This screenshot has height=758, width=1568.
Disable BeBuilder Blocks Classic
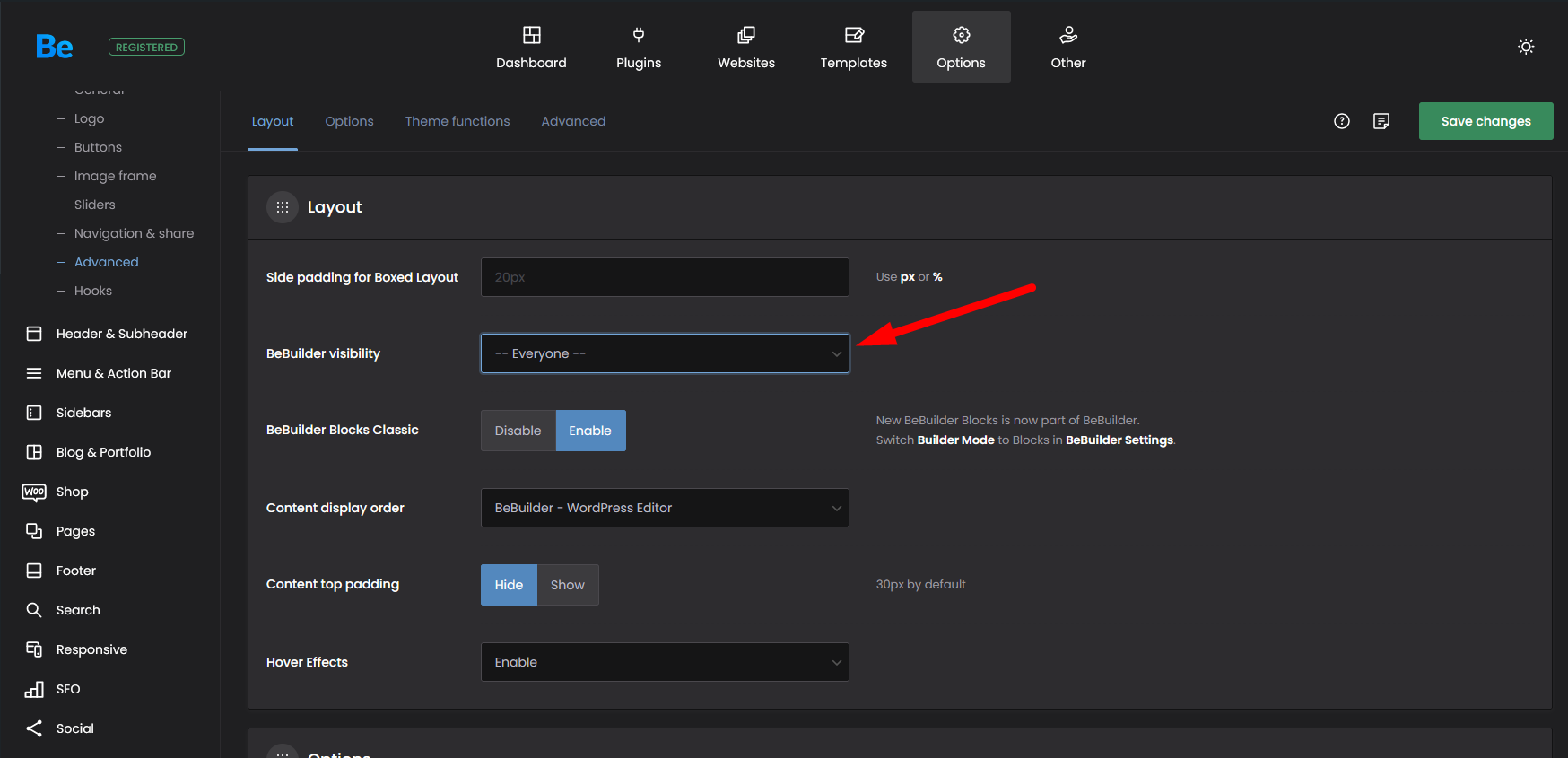pyautogui.click(x=518, y=431)
